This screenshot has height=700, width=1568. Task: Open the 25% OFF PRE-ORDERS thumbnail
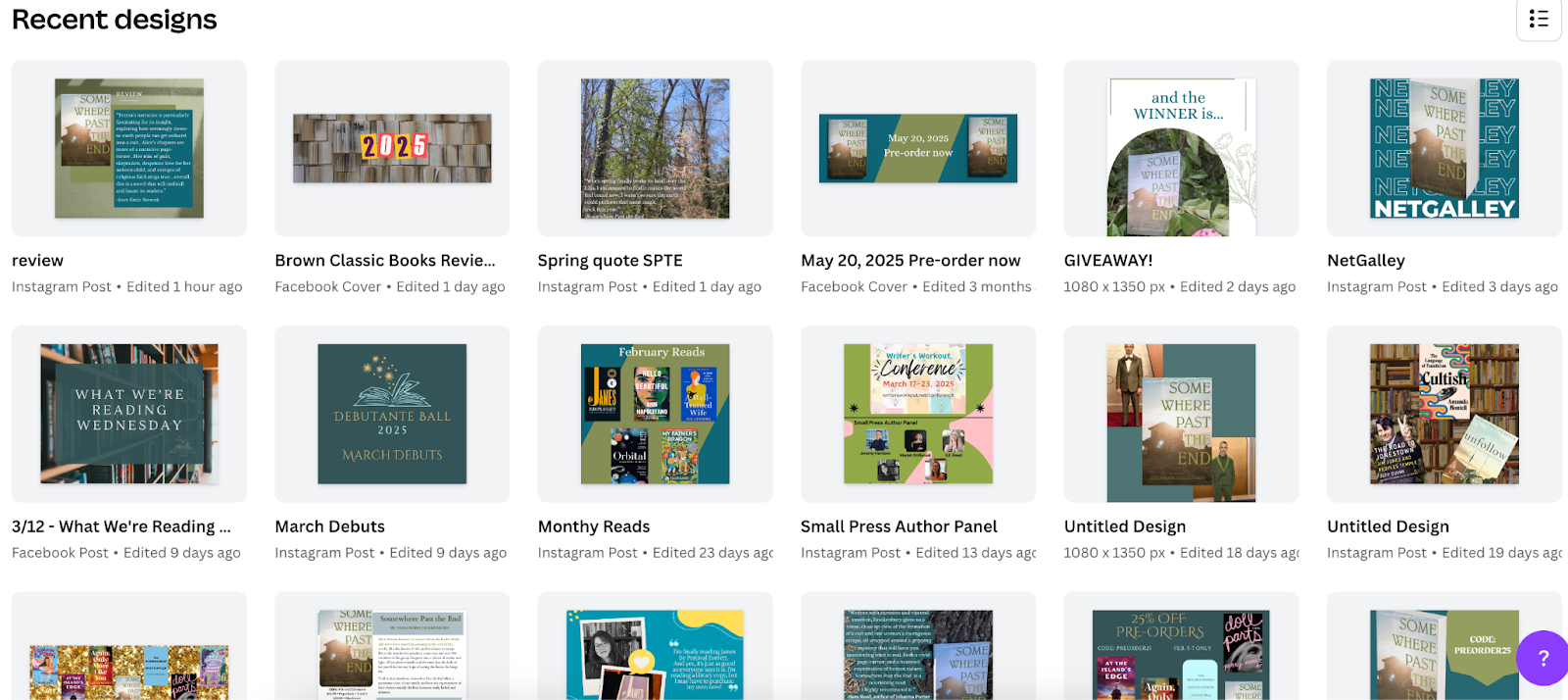click(x=1182, y=646)
